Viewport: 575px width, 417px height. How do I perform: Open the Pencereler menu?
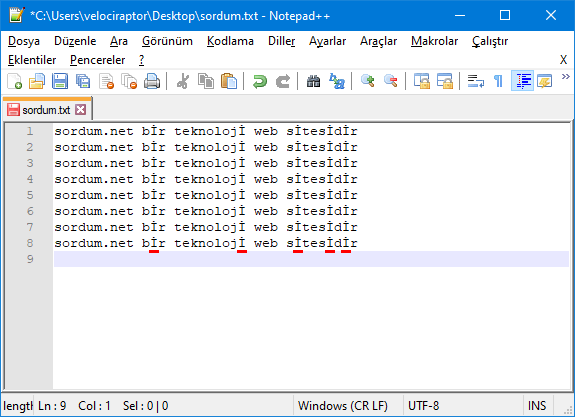tap(98, 60)
